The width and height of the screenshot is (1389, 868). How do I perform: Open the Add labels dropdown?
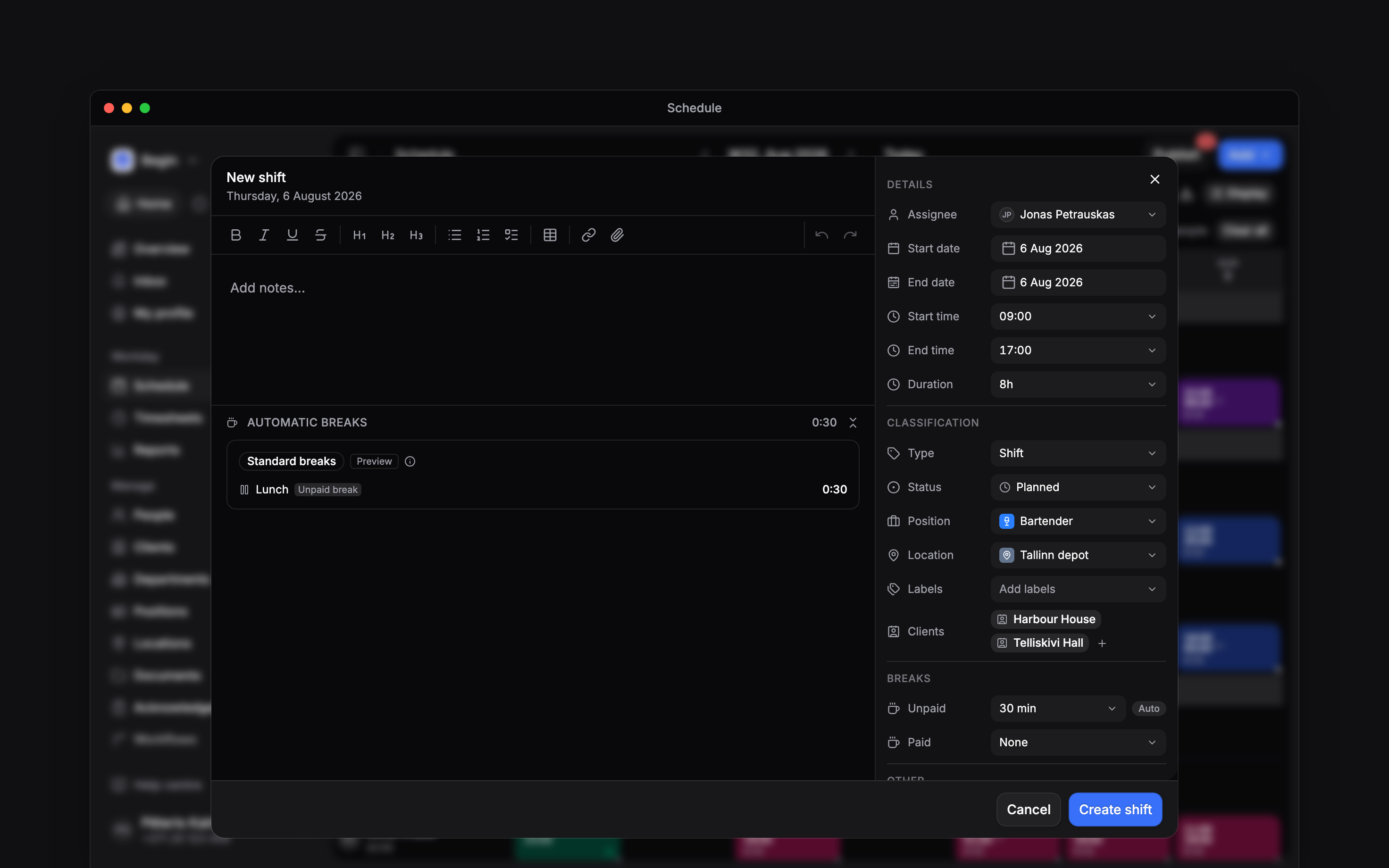(1078, 589)
